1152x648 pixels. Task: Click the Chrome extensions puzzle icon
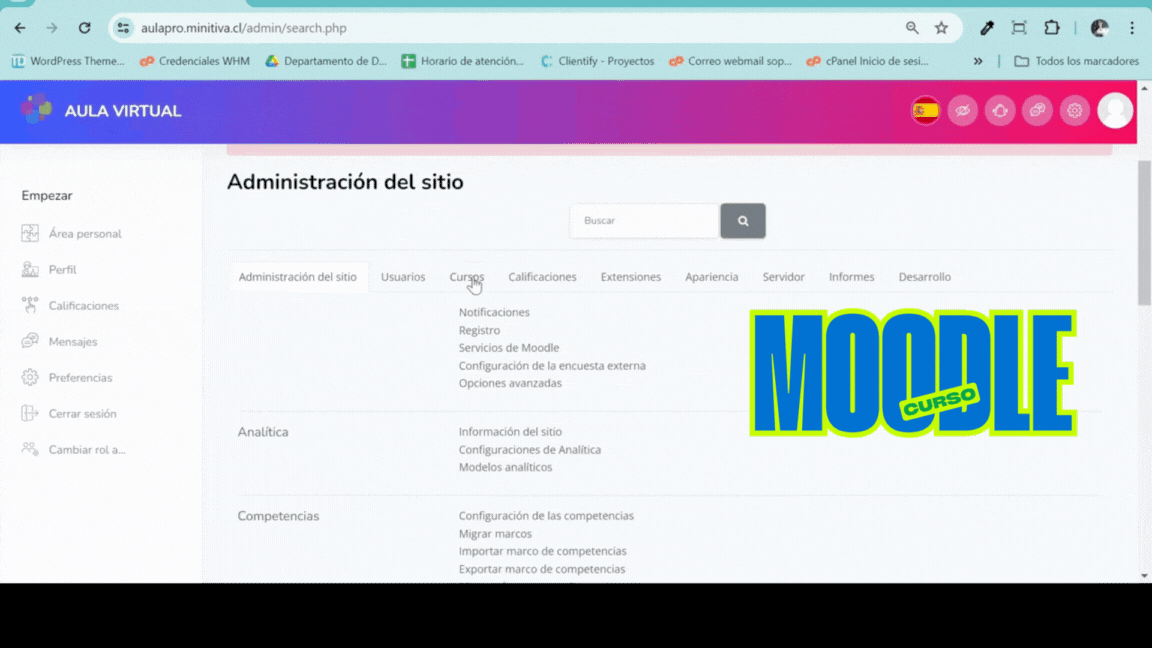click(1052, 28)
